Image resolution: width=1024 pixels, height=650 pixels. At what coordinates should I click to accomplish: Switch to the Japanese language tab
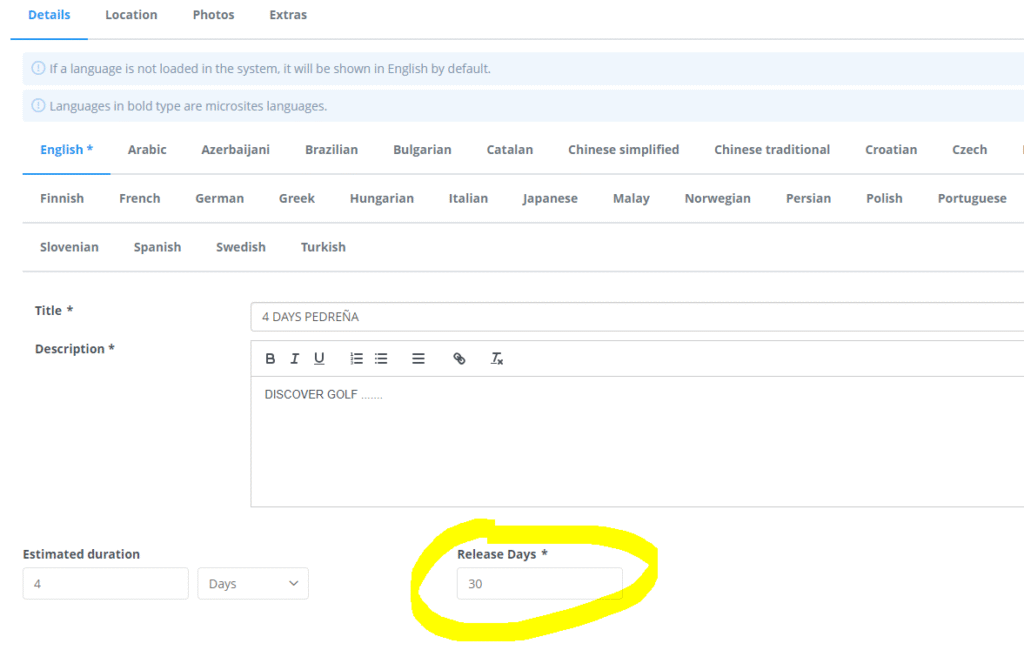(x=550, y=198)
